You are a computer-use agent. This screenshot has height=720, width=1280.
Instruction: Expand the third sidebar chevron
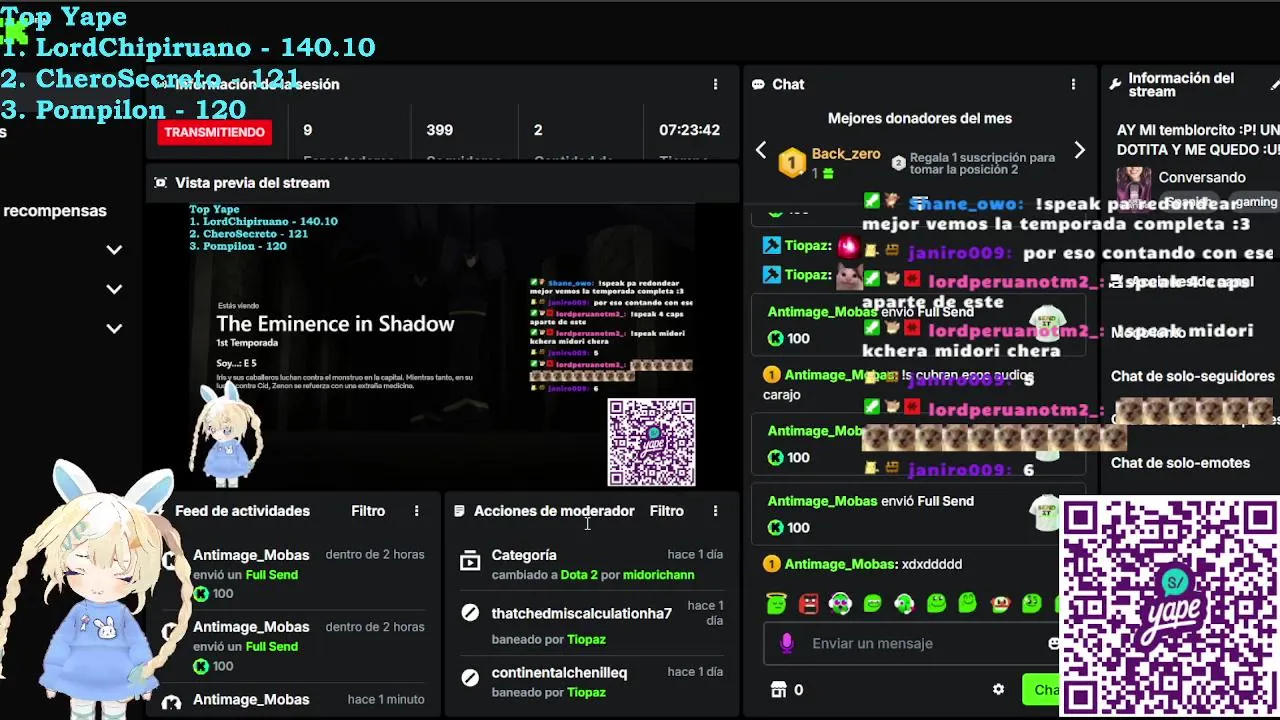(114, 328)
